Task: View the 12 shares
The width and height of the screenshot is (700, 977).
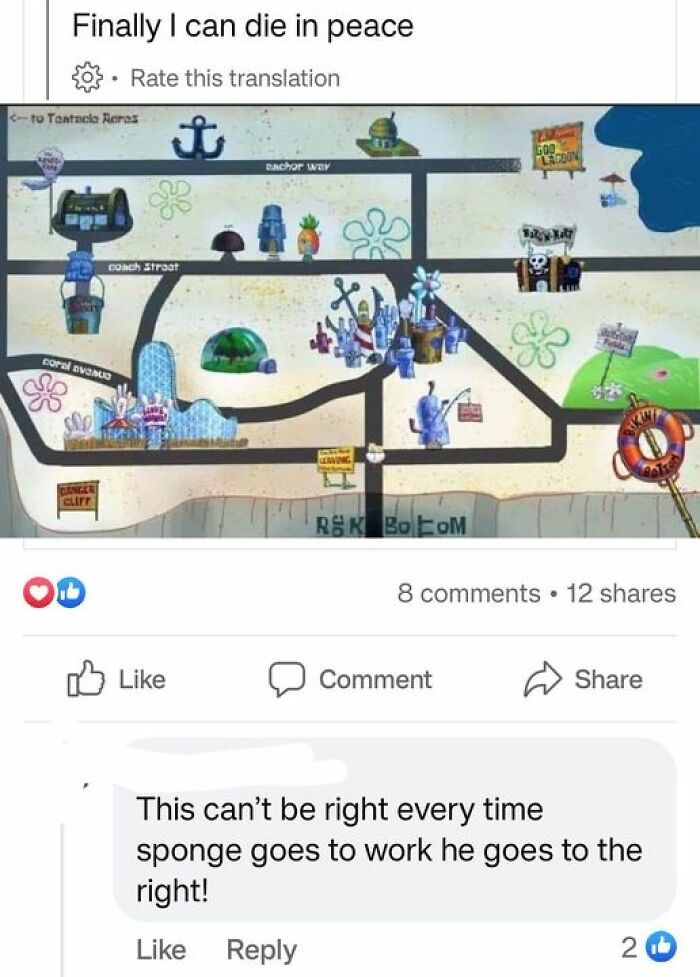Action: click(x=621, y=593)
